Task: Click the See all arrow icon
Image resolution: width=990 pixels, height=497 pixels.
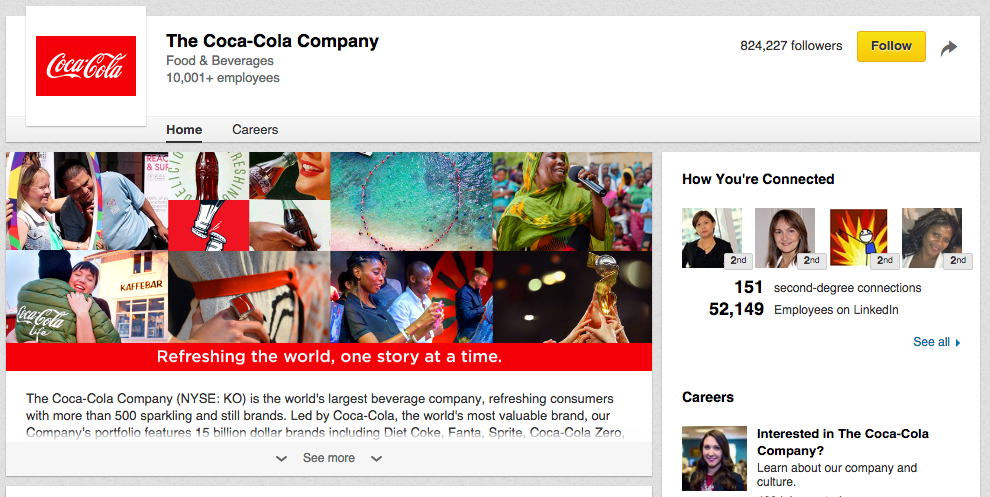Action: tap(958, 343)
